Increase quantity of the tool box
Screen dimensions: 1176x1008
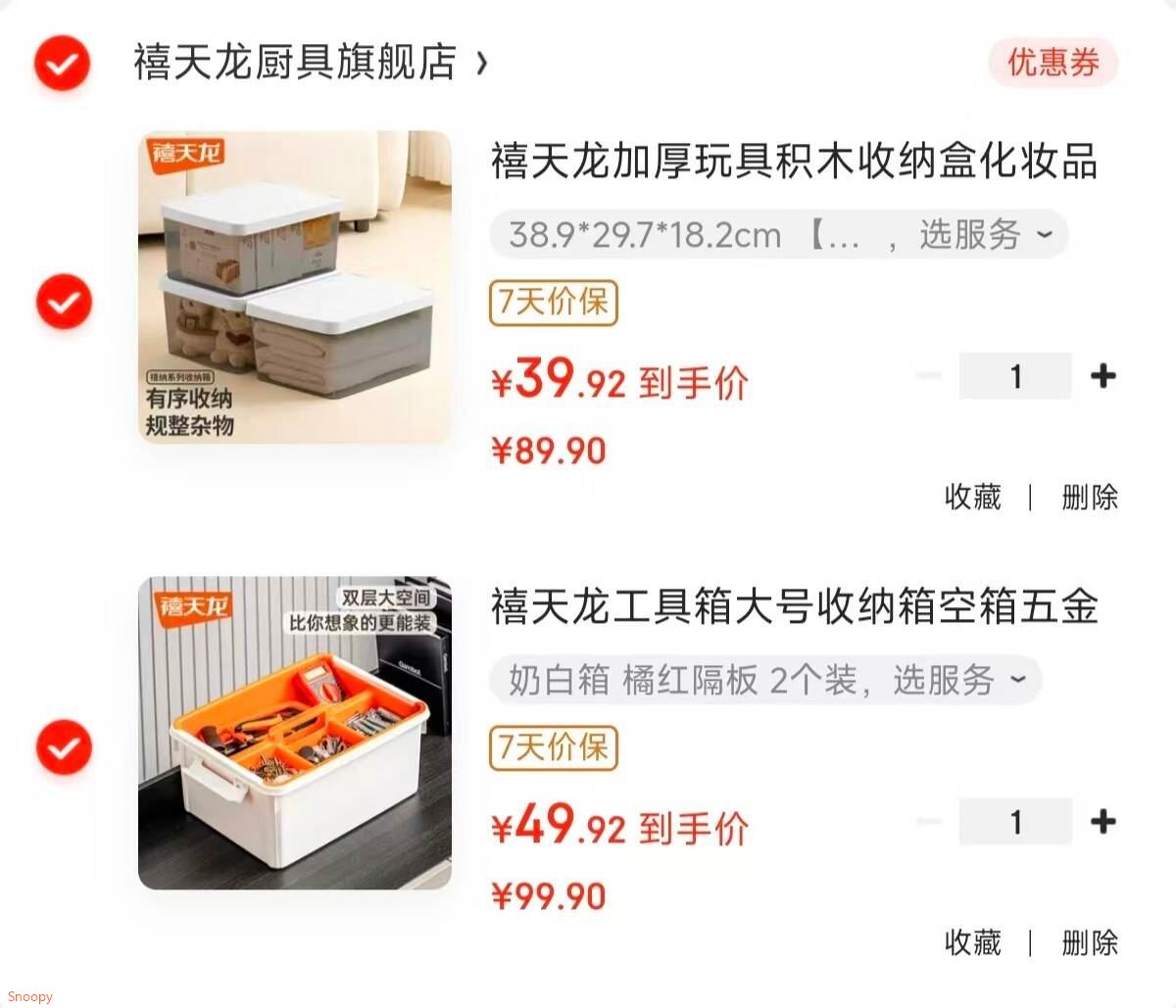[x=1103, y=821]
